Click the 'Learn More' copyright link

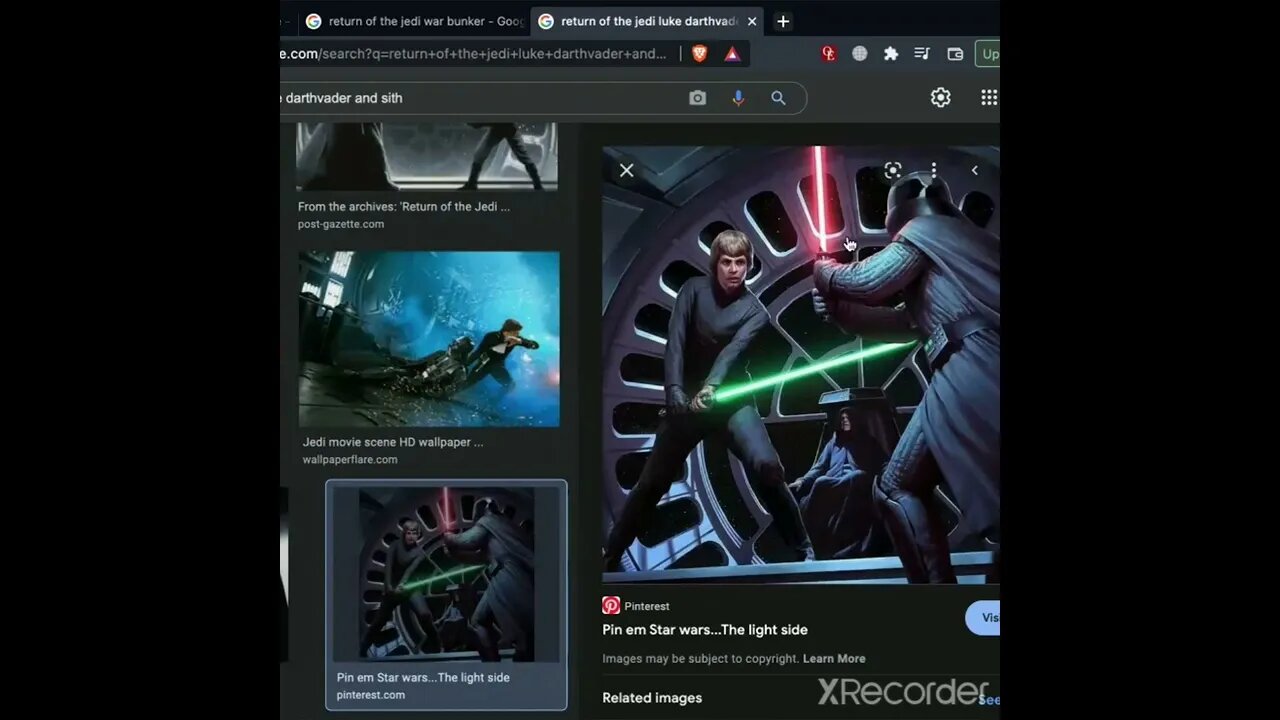point(834,659)
